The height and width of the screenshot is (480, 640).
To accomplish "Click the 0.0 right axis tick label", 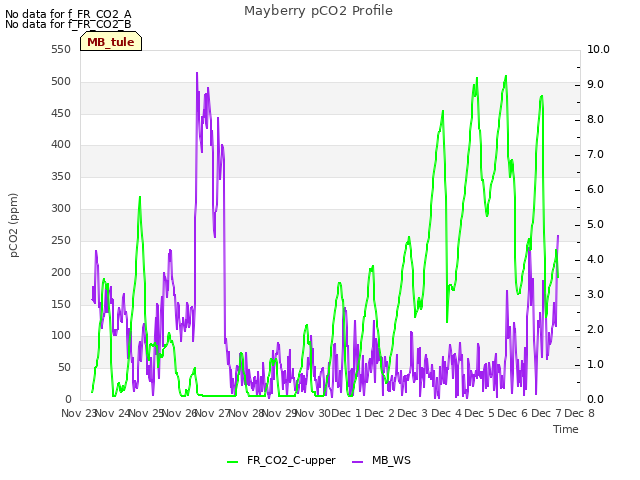I will click(596, 400).
